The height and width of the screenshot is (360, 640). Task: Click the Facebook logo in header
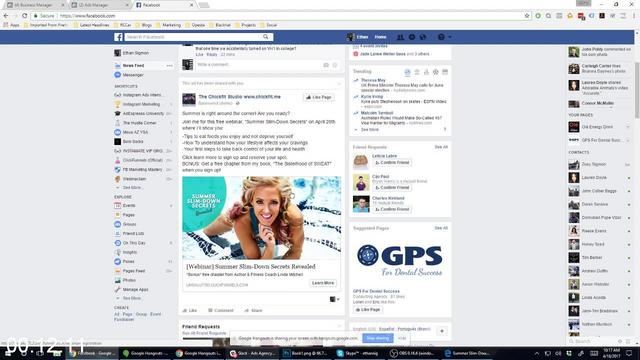[x=118, y=37]
